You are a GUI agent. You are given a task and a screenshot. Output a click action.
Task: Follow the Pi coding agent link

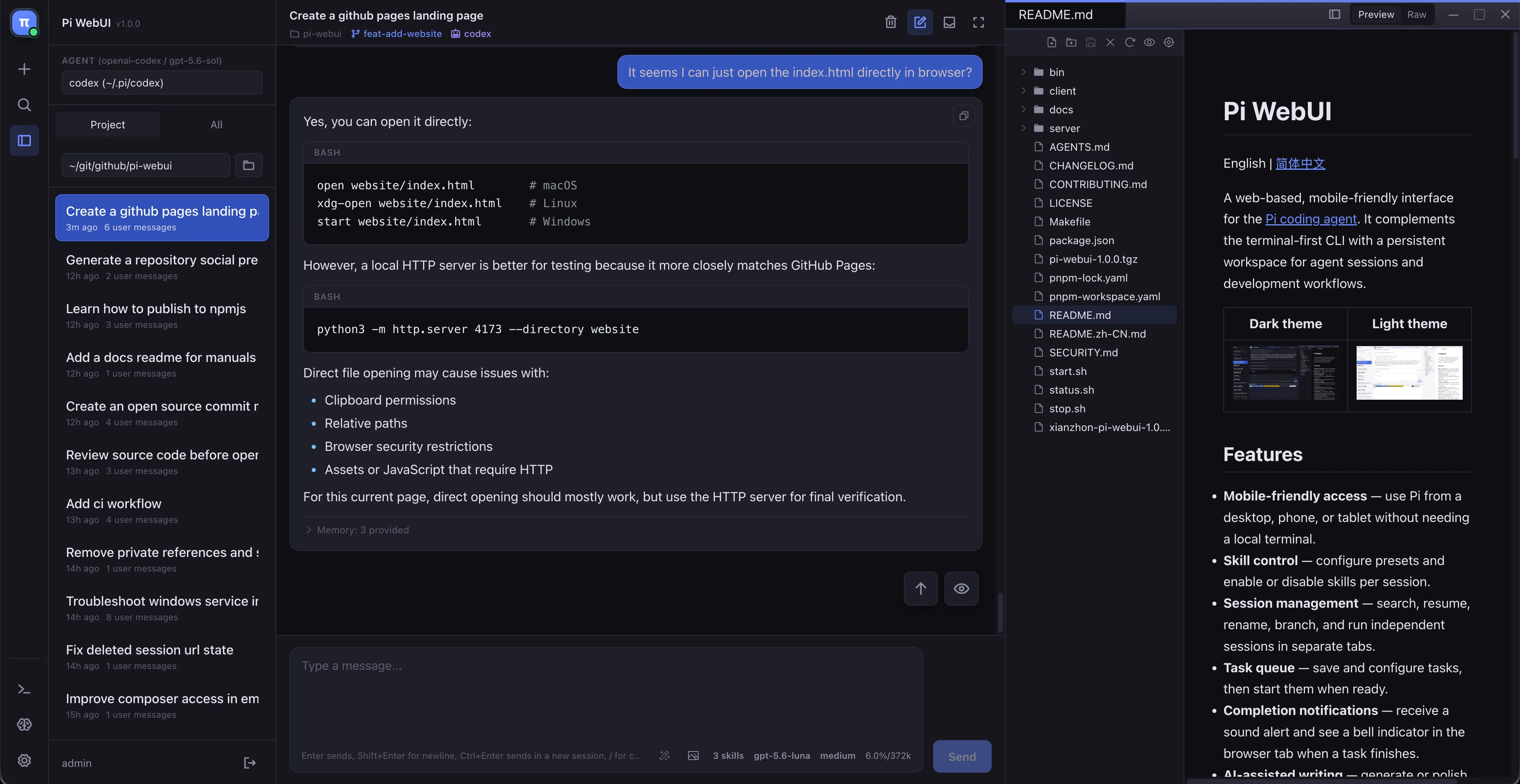click(1311, 219)
